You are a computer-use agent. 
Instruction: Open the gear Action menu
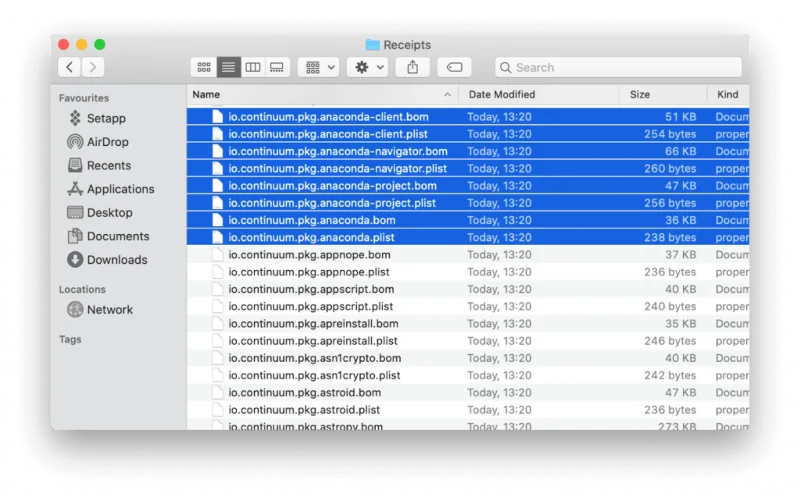[x=369, y=67]
